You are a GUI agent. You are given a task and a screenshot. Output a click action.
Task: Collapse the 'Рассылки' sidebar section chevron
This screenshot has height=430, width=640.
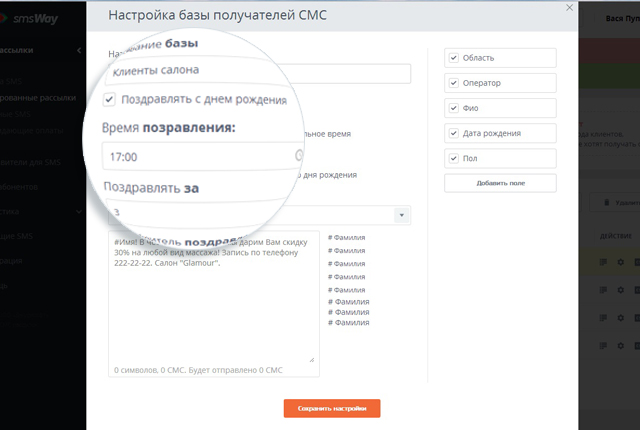[x=79, y=51]
